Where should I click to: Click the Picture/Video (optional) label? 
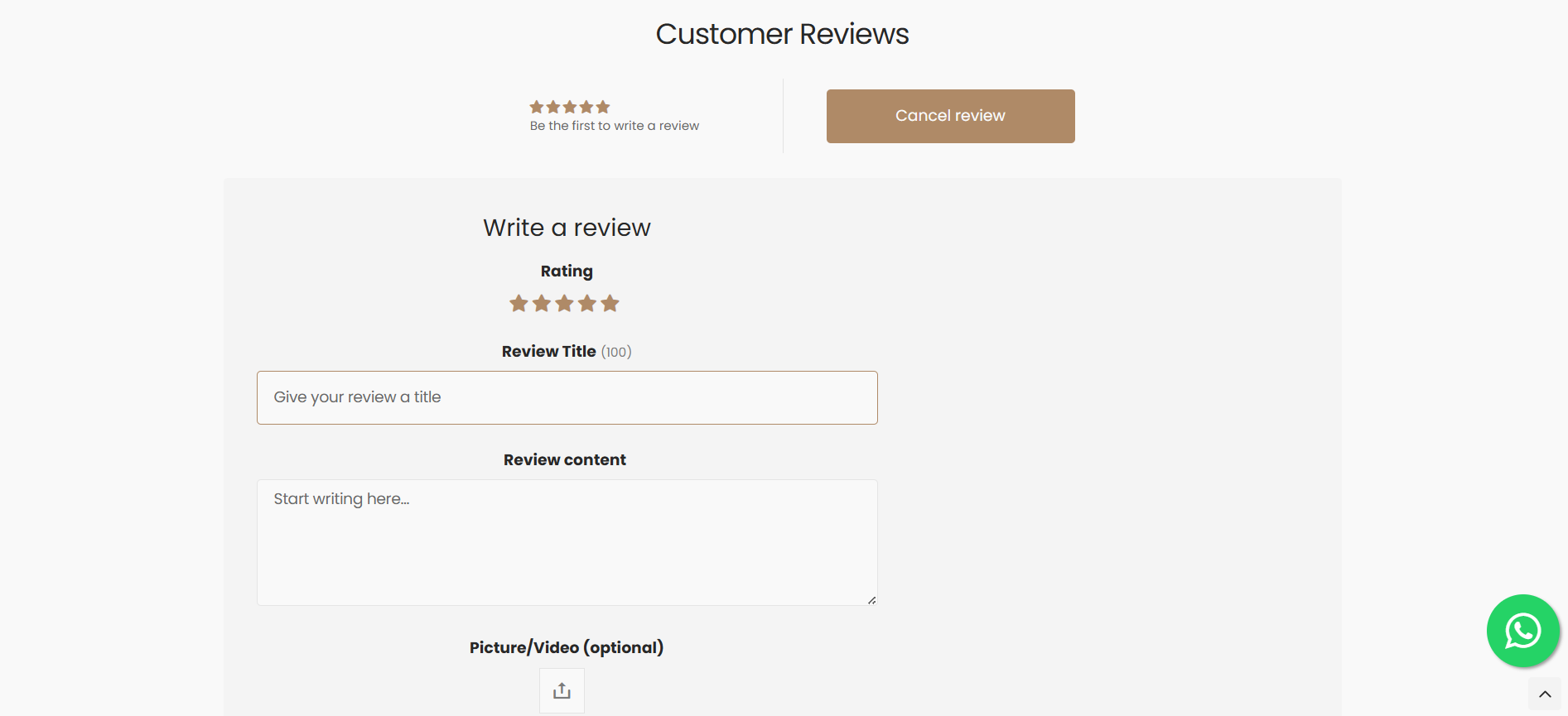[567, 647]
